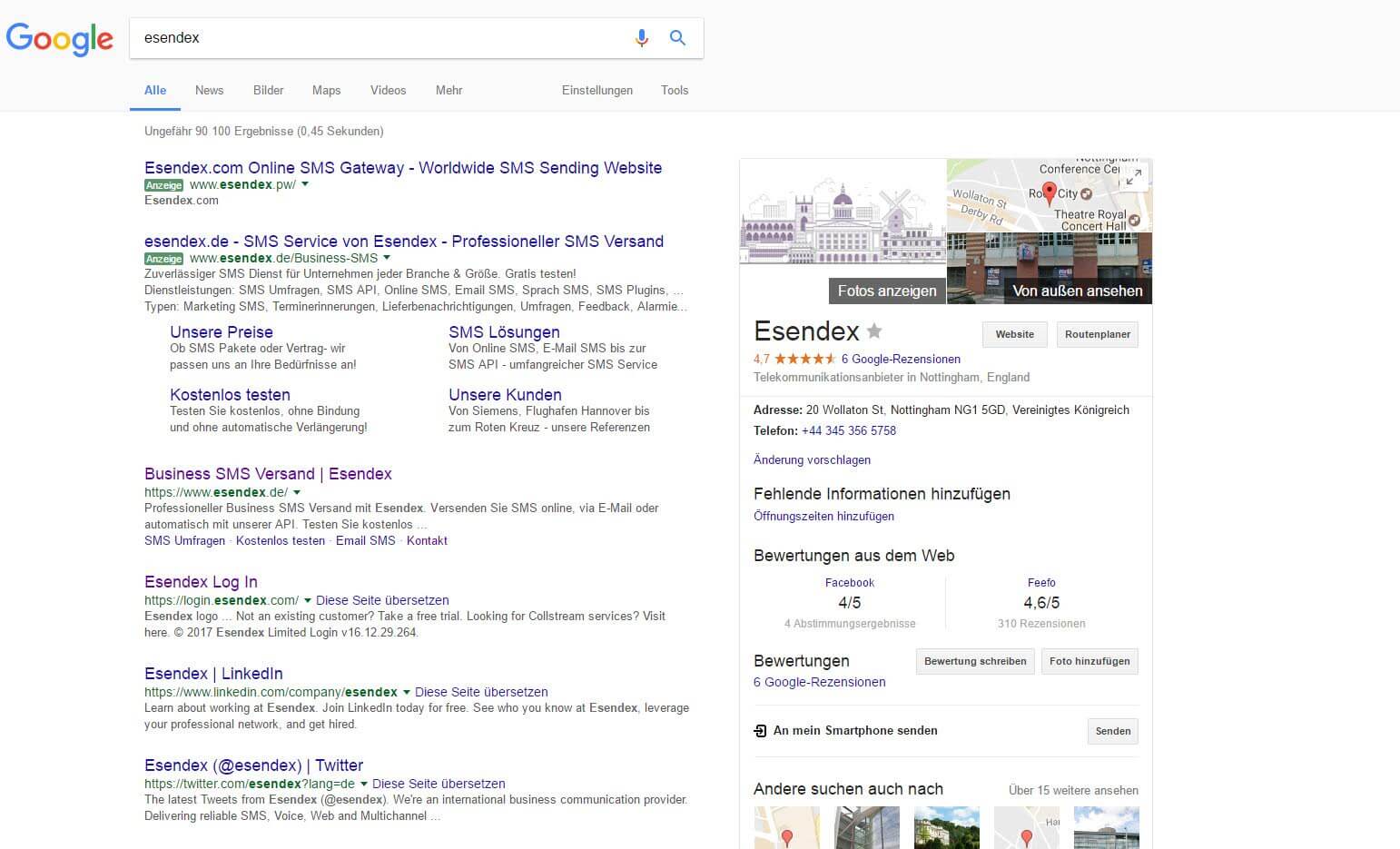Open SMS Lösungen sitelink
The height and width of the screenshot is (849, 1400).
(504, 332)
